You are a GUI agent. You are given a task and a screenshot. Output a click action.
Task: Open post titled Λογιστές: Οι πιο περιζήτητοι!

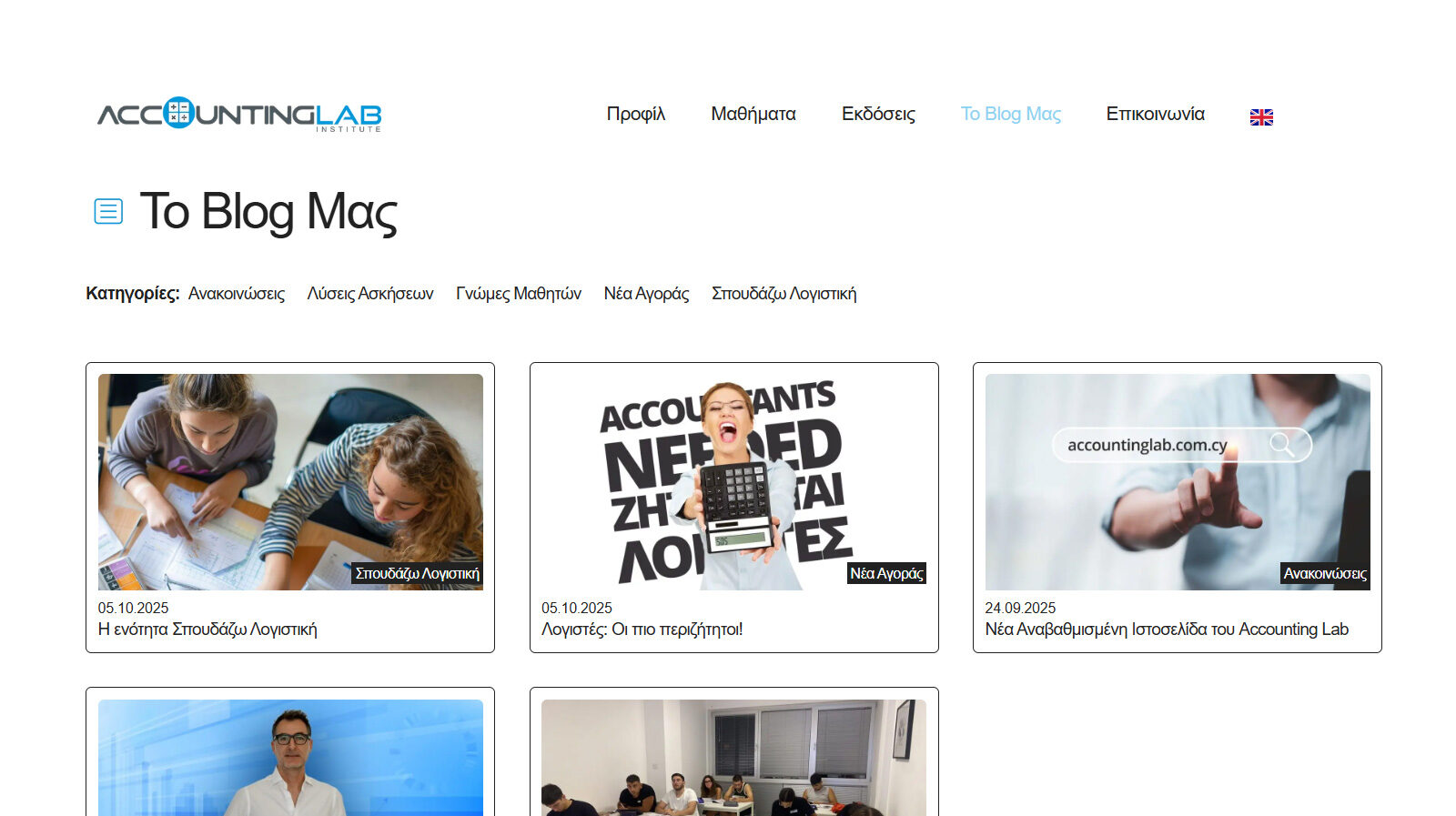pos(642,630)
